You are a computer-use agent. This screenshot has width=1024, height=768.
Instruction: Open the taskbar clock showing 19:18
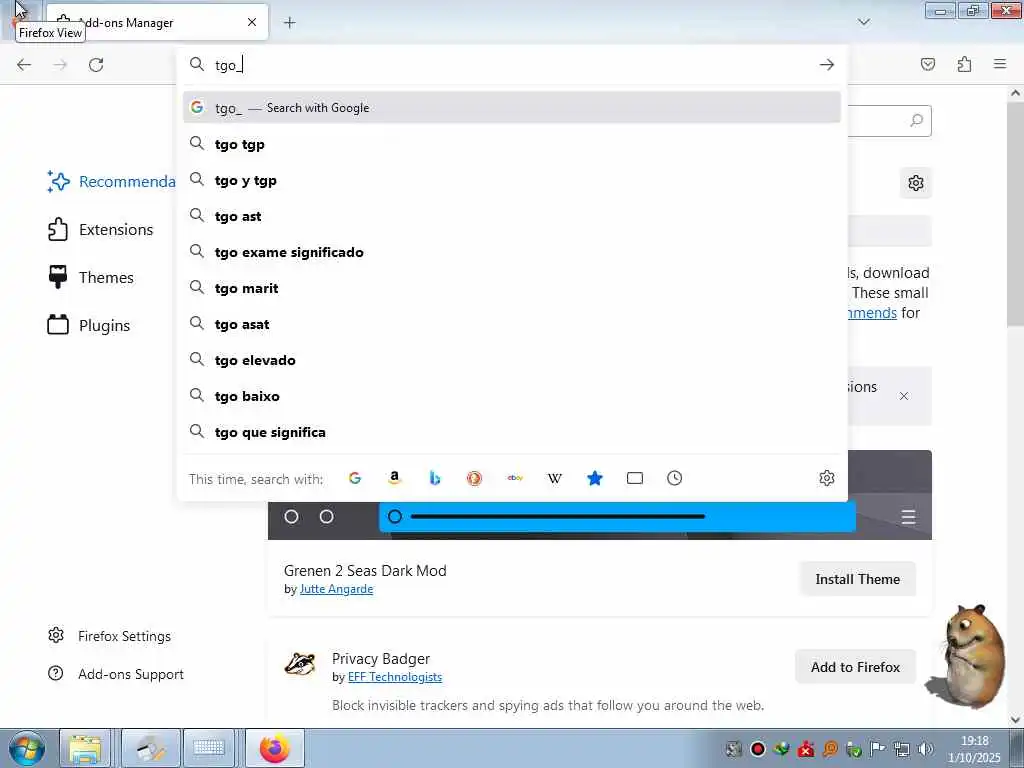pos(974,749)
